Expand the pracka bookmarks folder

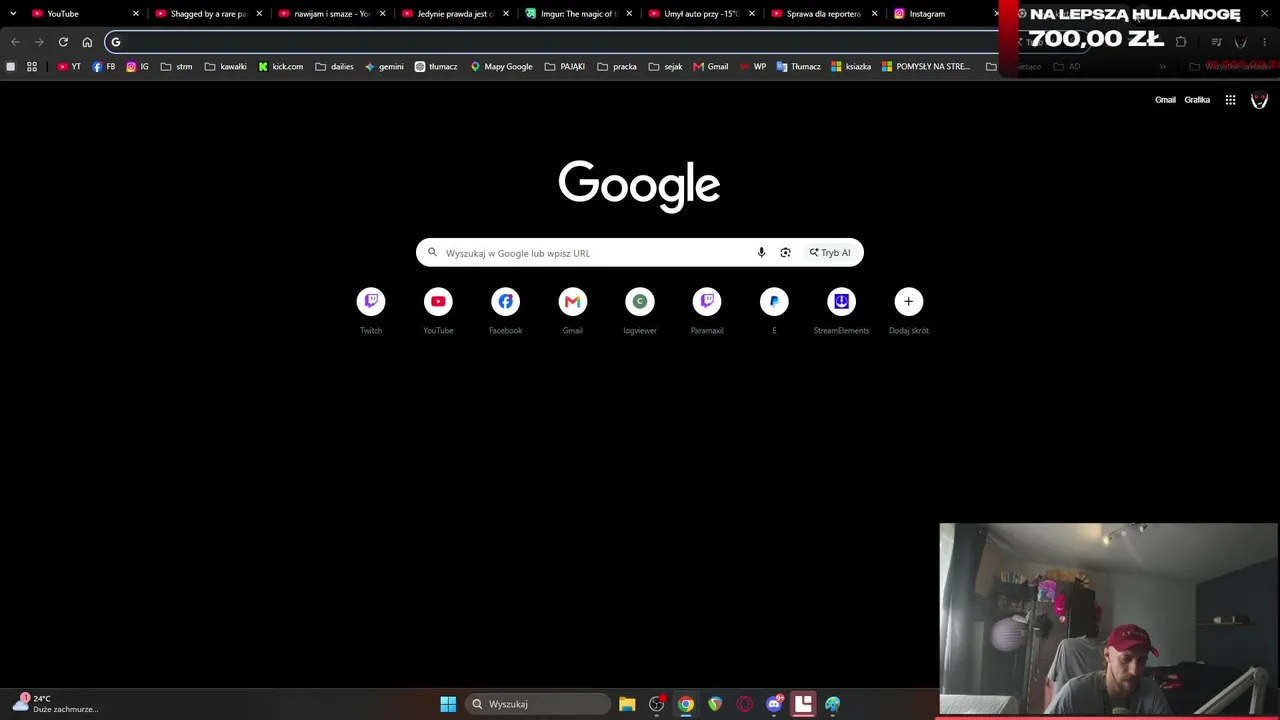pos(616,67)
